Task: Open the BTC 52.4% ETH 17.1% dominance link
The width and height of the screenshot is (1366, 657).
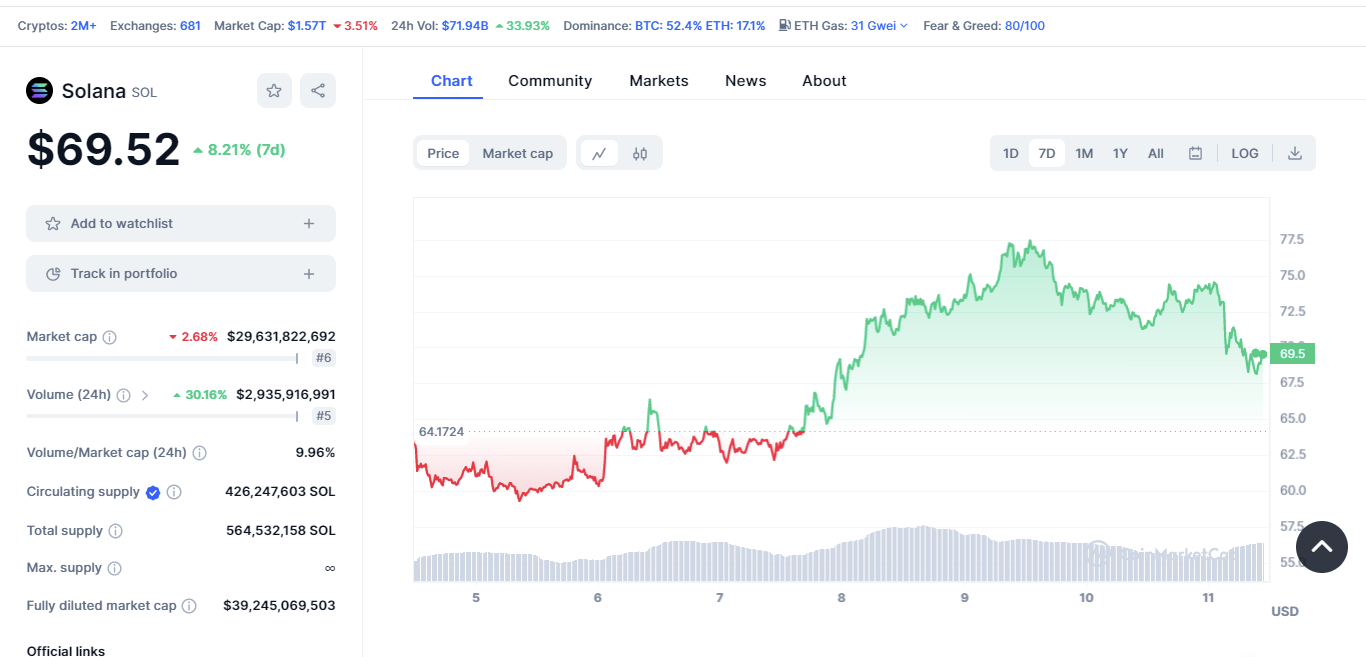Action: [700, 25]
